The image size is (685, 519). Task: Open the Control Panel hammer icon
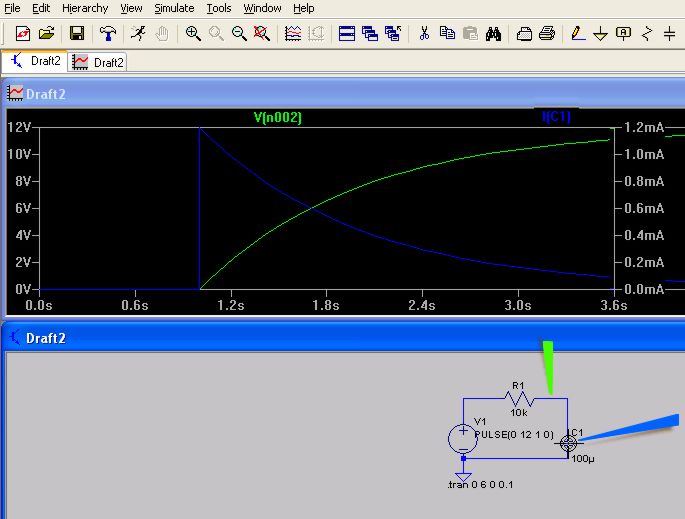108,33
